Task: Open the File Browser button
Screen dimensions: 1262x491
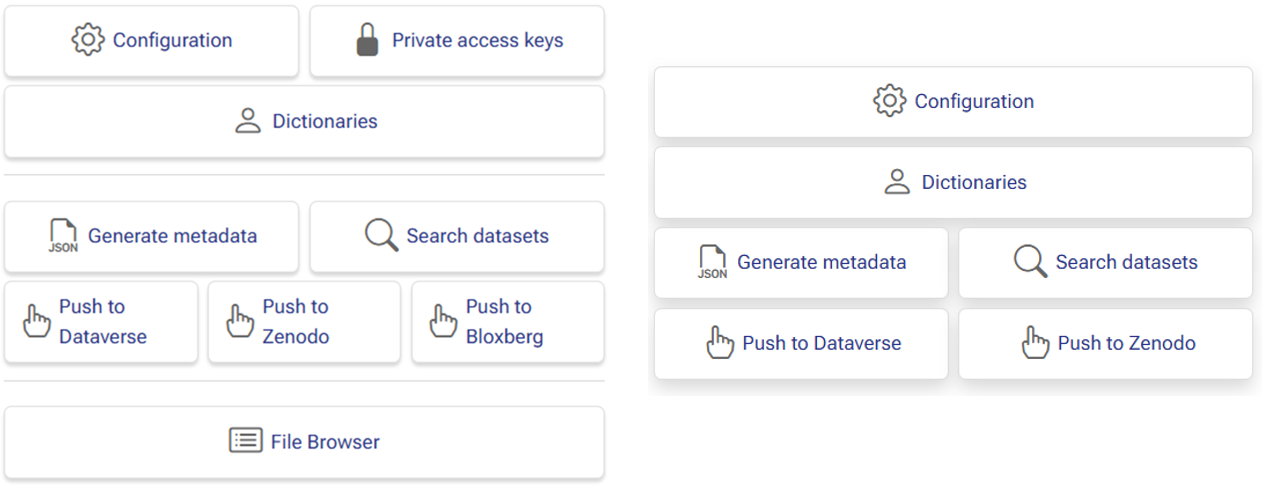Action: [x=304, y=442]
